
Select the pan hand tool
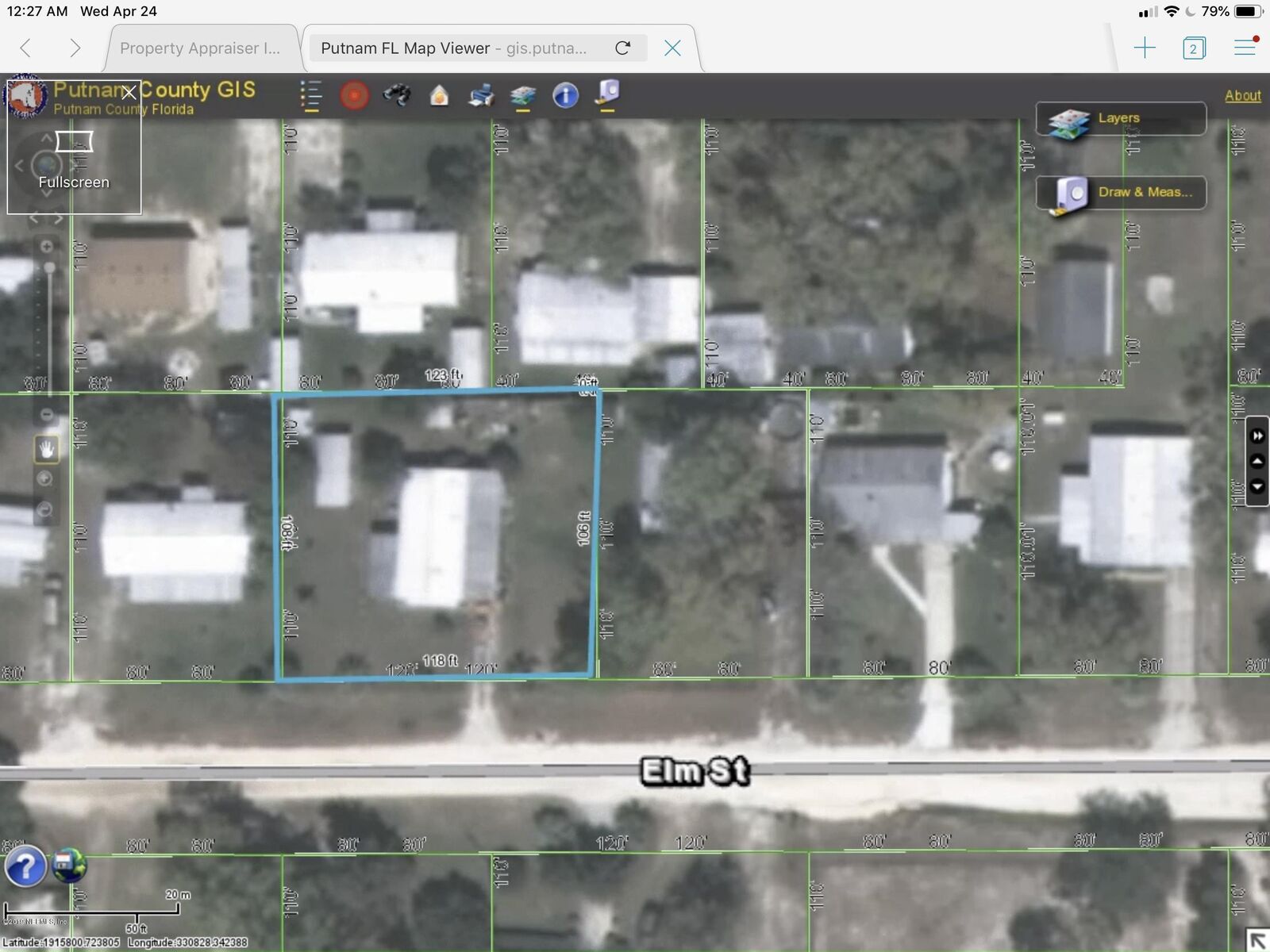[x=46, y=449]
